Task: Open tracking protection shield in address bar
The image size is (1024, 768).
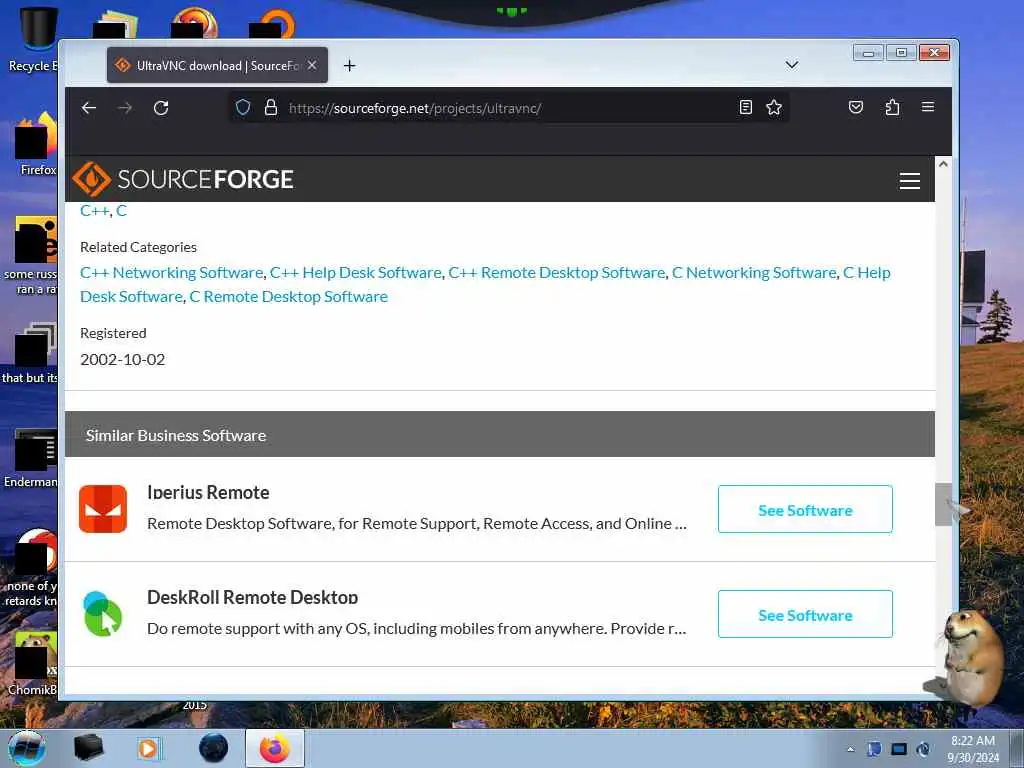Action: pos(243,107)
